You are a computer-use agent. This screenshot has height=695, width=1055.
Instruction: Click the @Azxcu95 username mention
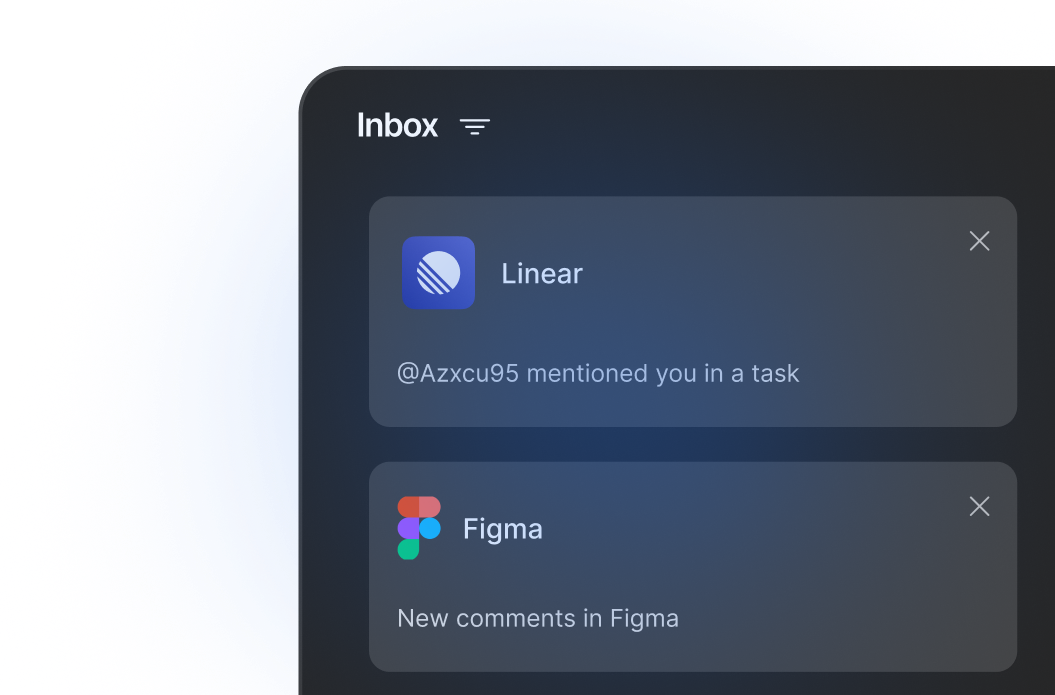tap(457, 374)
